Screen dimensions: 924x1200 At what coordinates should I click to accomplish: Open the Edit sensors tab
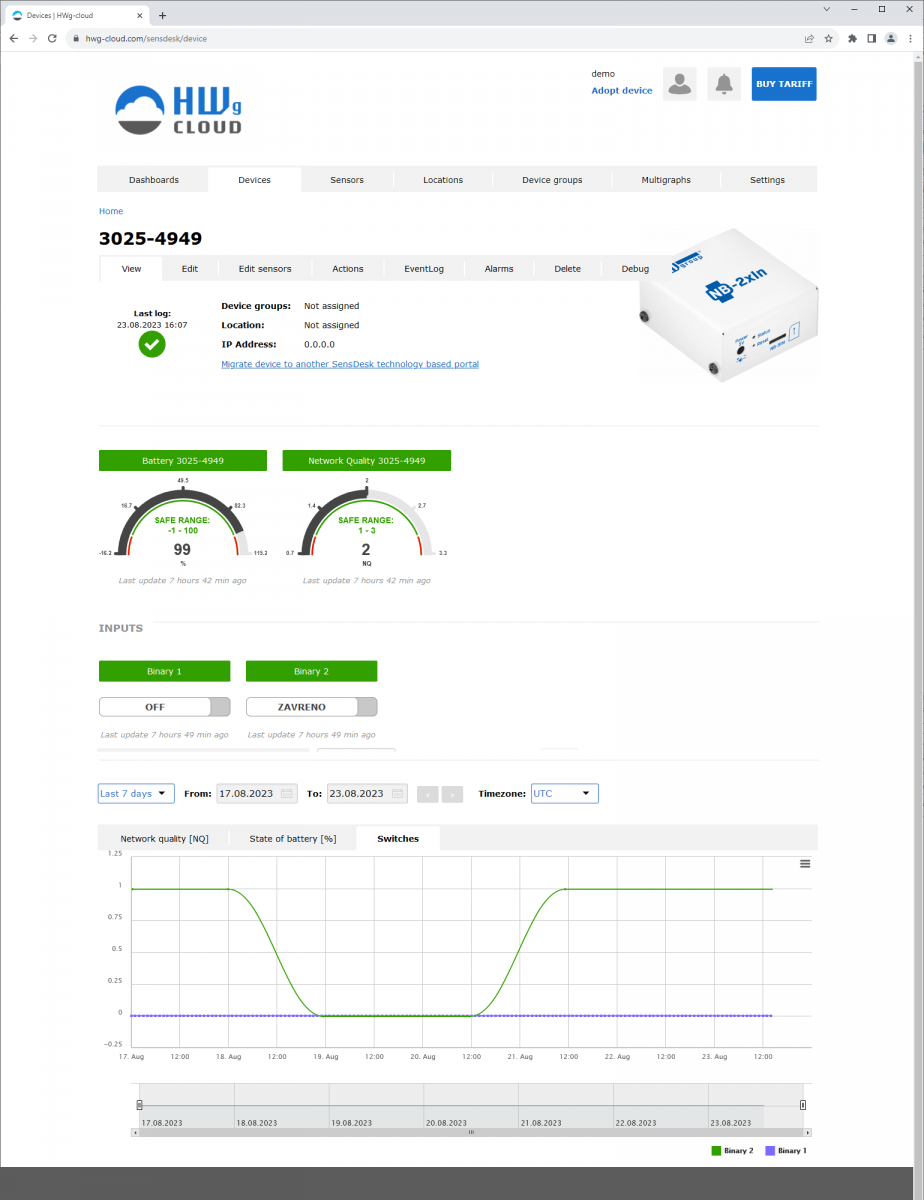pyautogui.click(x=265, y=269)
